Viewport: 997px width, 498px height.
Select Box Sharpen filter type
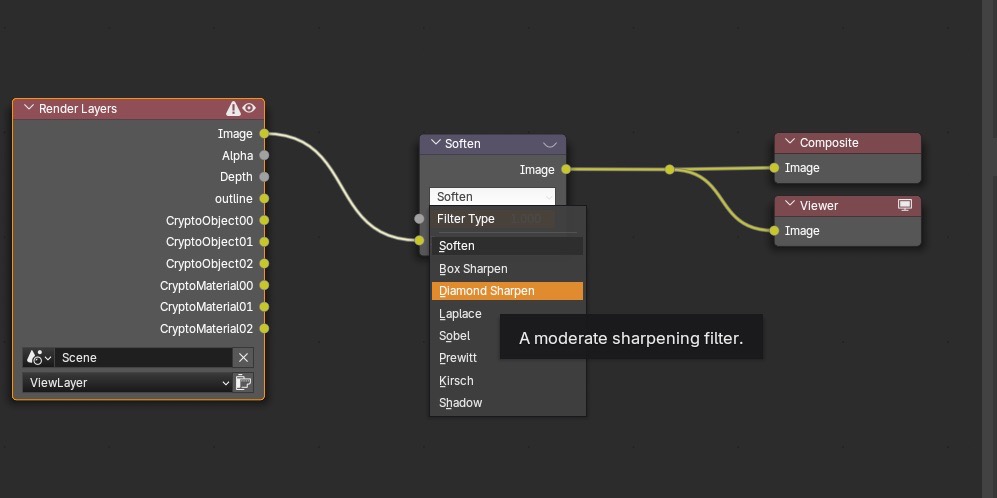click(507, 269)
